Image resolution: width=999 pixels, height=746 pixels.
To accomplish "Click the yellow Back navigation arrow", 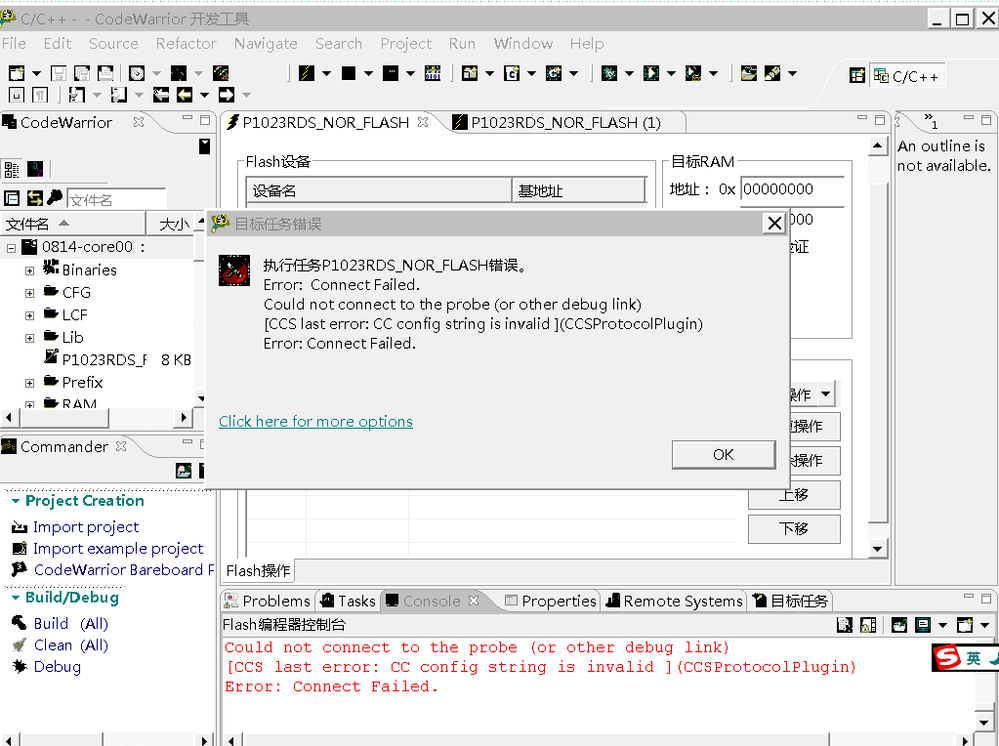I will [x=185, y=96].
